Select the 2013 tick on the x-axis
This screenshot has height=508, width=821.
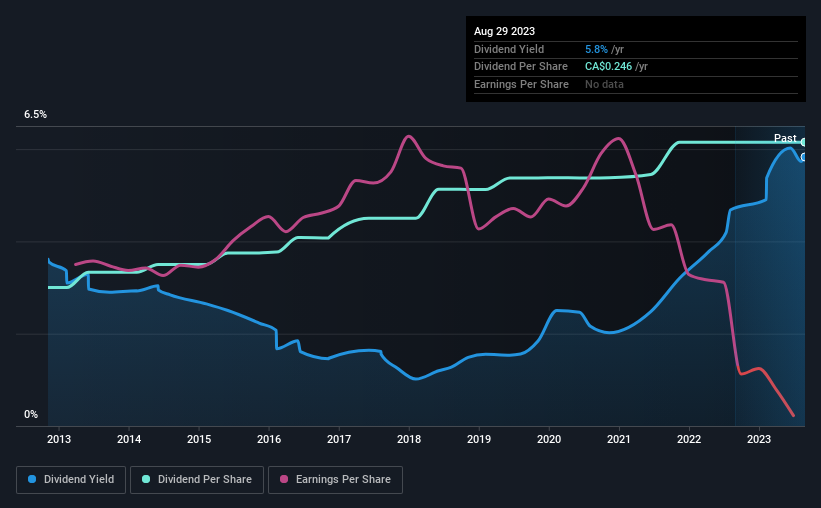click(59, 439)
